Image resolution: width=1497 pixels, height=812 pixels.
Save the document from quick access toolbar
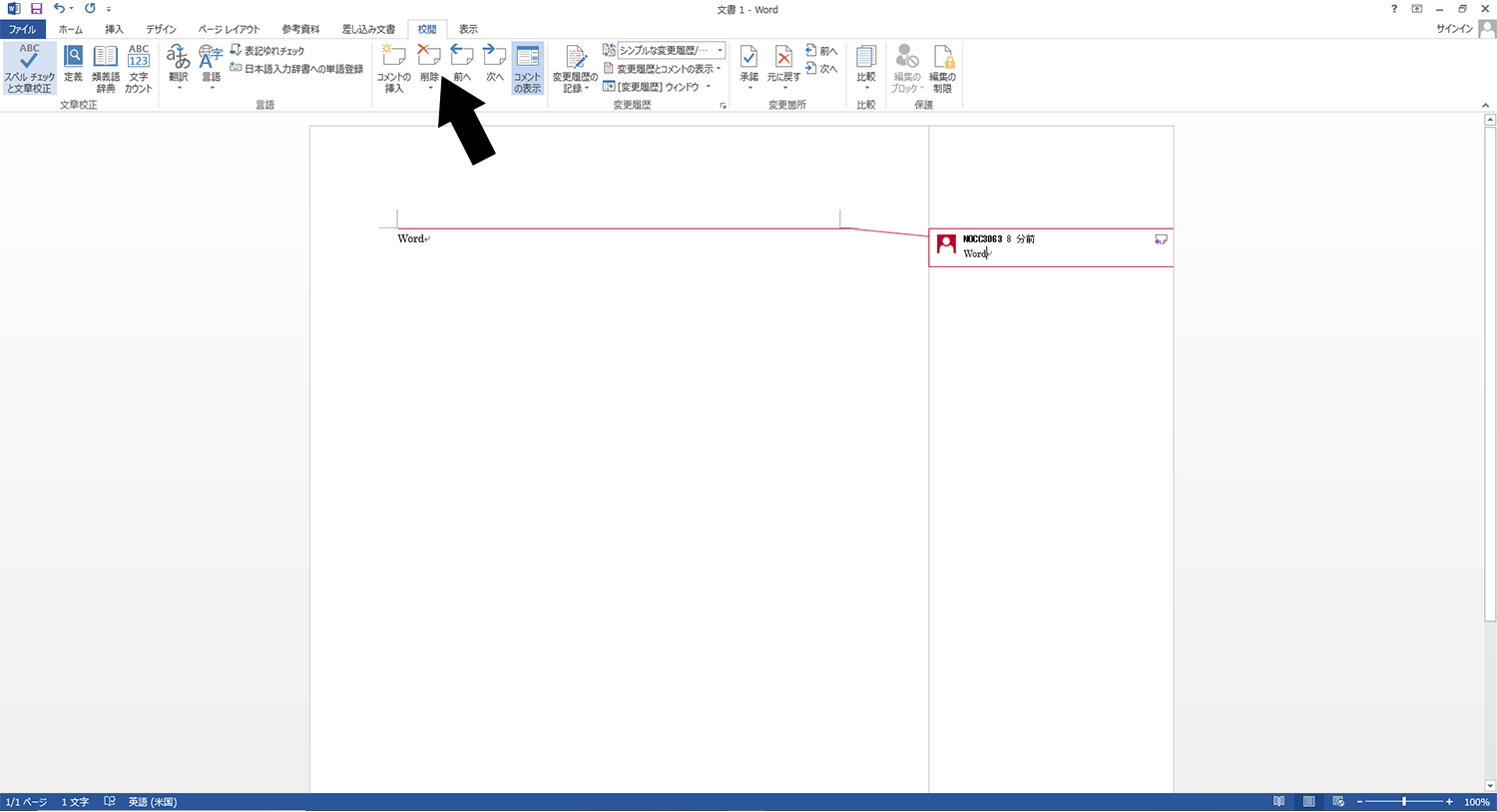pyautogui.click(x=37, y=9)
